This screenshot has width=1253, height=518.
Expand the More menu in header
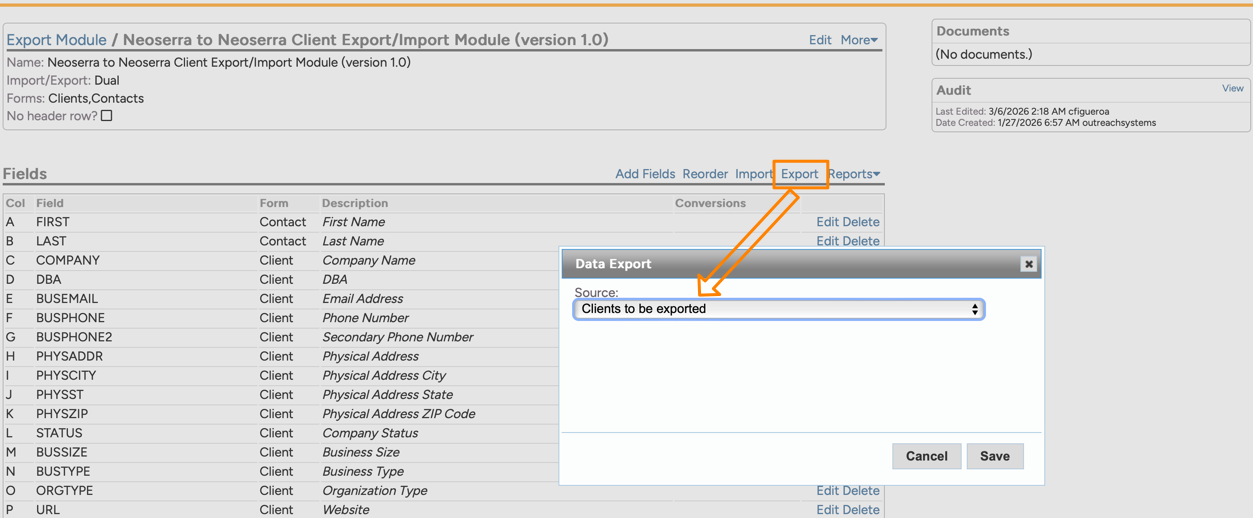point(858,40)
